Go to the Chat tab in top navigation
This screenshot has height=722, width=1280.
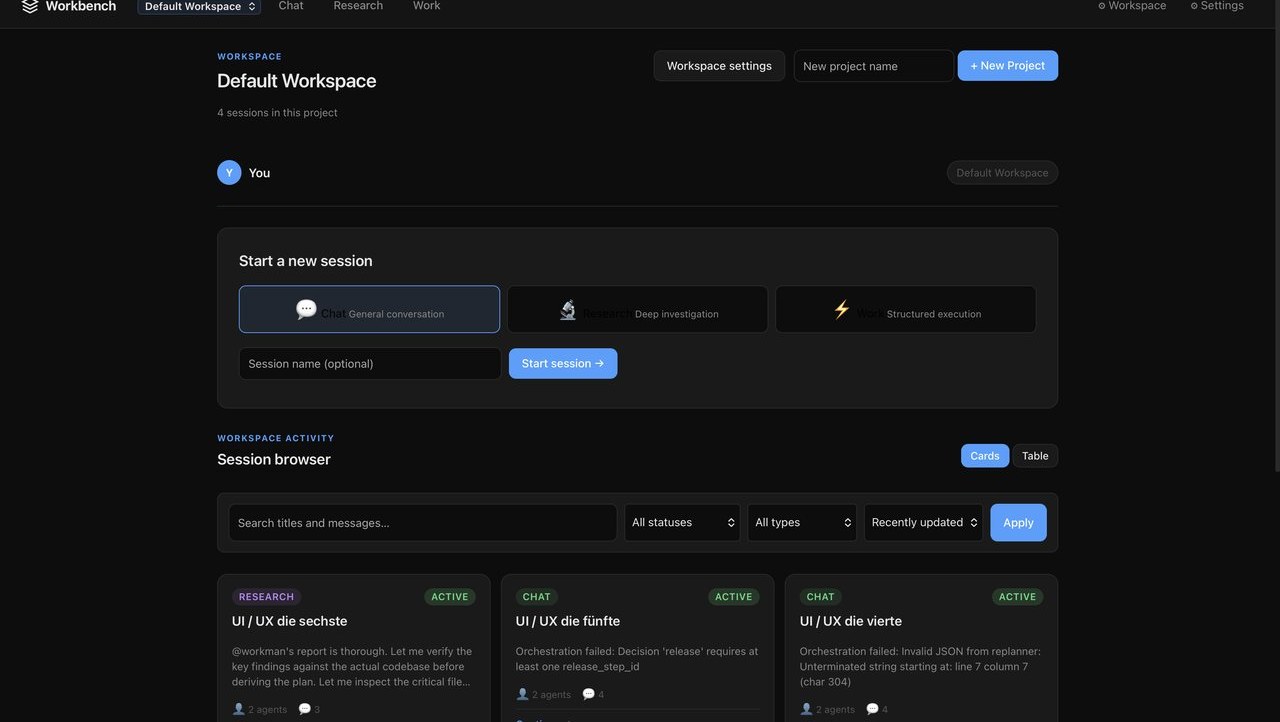(x=291, y=6)
